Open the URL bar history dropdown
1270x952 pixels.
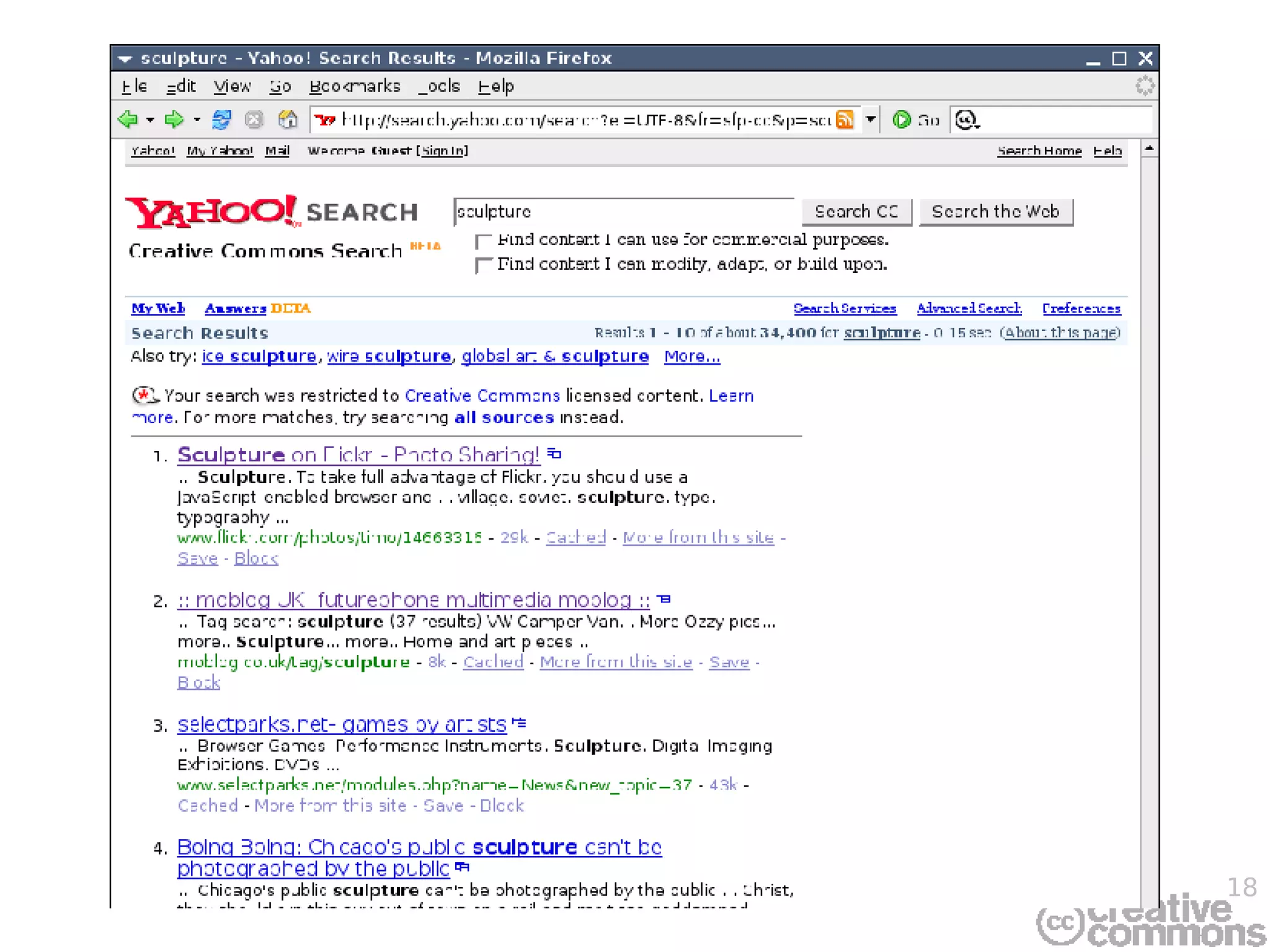click(x=871, y=119)
